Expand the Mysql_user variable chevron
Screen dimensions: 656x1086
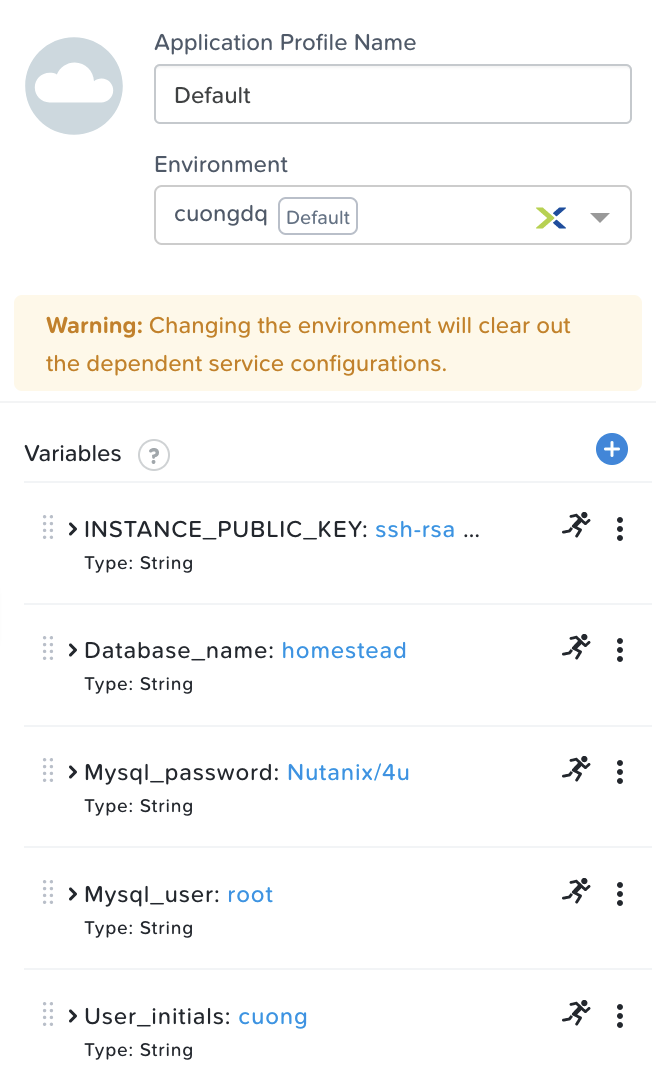[x=73, y=894]
